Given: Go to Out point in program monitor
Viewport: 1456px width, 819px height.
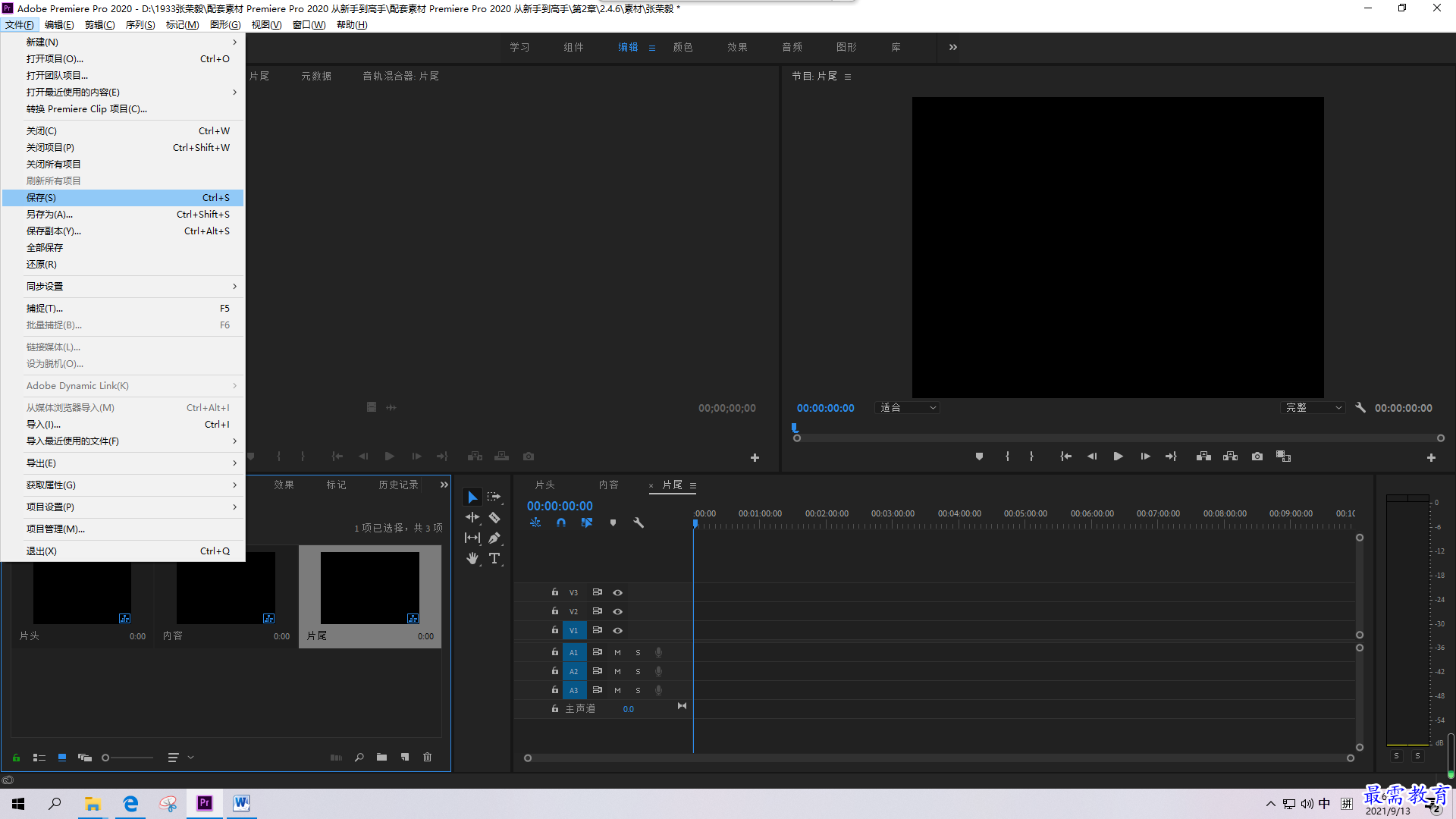Looking at the screenshot, I should click(x=1171, y=457).
